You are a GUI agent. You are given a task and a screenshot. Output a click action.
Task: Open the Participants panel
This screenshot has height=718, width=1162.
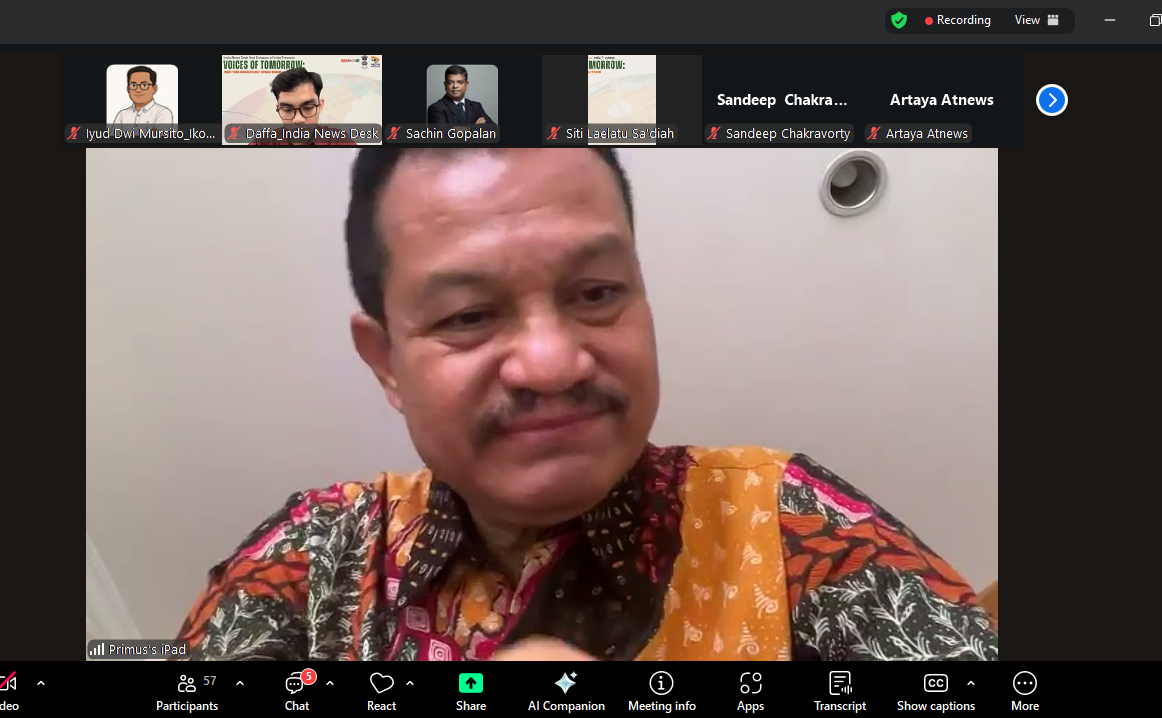point(187,692)
